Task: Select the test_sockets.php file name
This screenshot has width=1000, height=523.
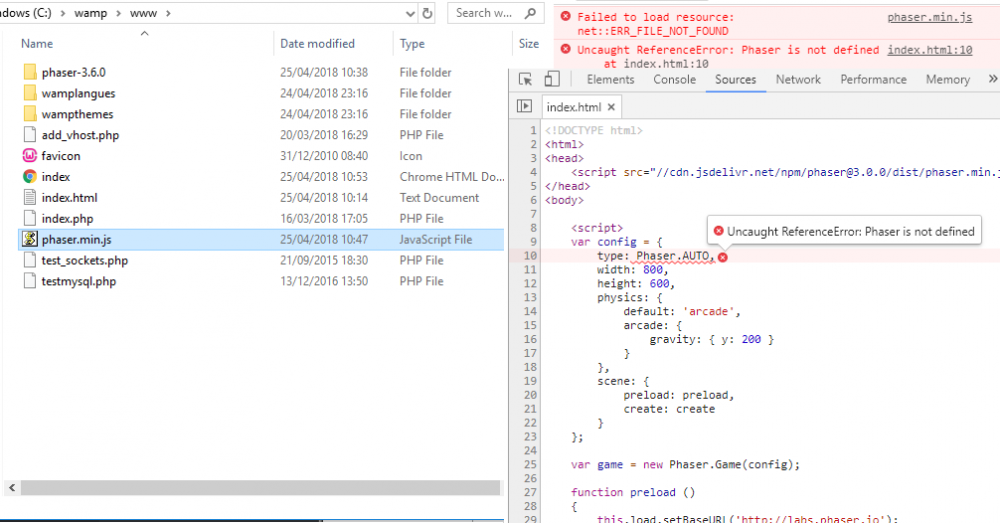Action: pos(85,260)
